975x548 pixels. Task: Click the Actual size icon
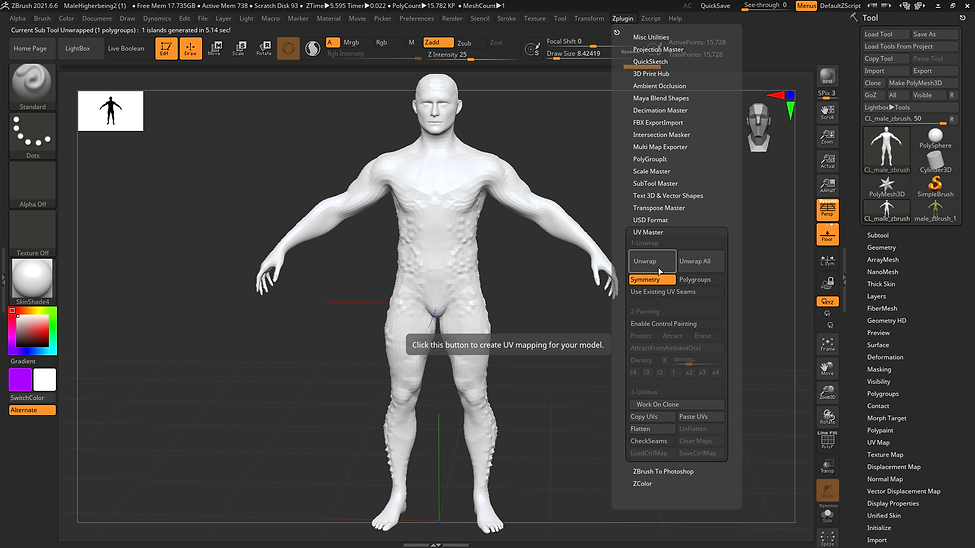coord(827,160)
